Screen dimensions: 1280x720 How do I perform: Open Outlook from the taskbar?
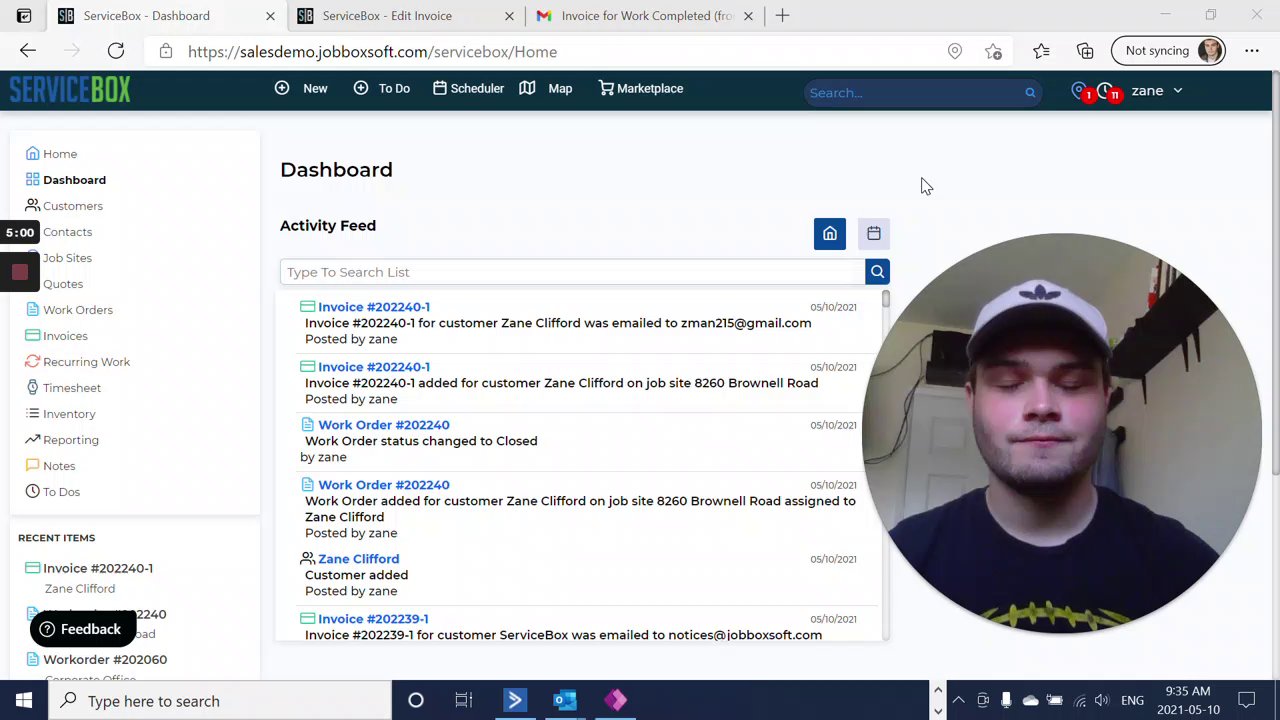pos(565,701)
